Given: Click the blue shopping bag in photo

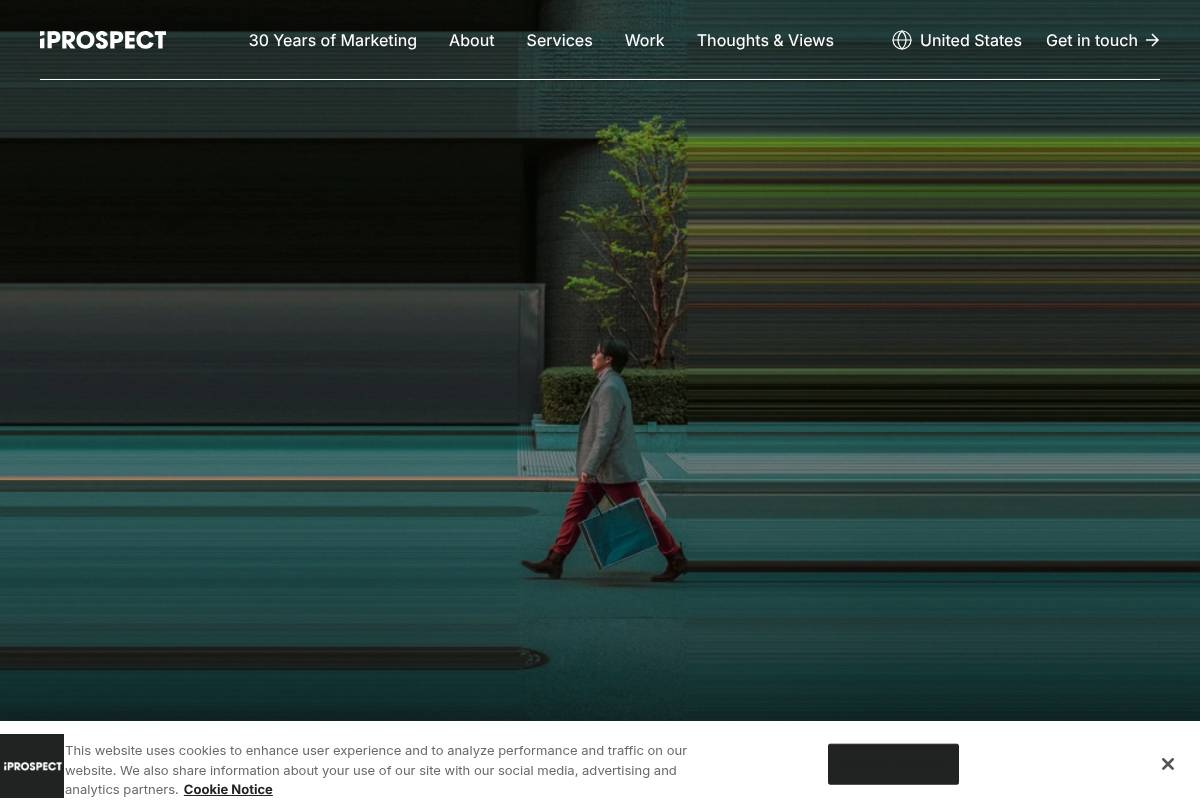Looking at the screenshot, I should click(x=620, y=531).
